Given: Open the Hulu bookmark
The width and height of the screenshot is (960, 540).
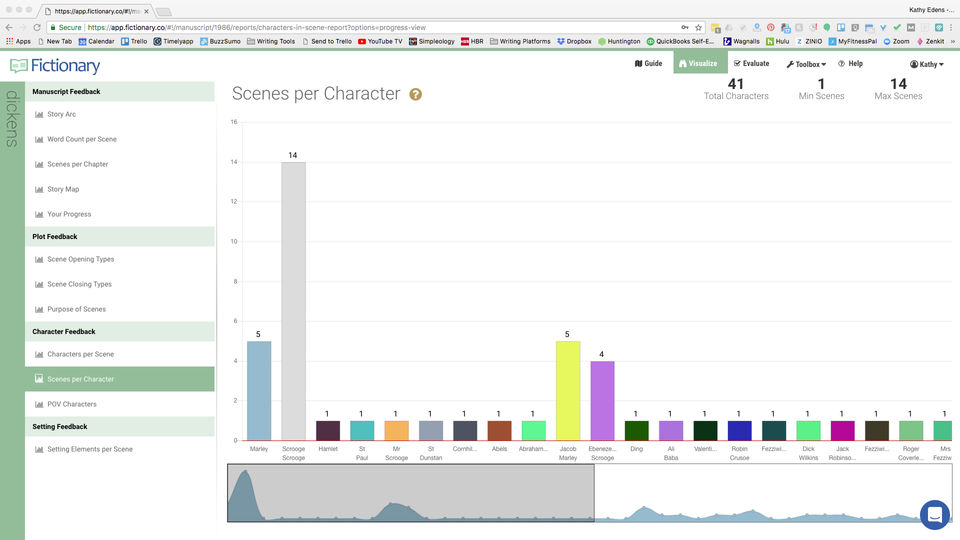Looking at the screenshot, I should coord(778,41).
